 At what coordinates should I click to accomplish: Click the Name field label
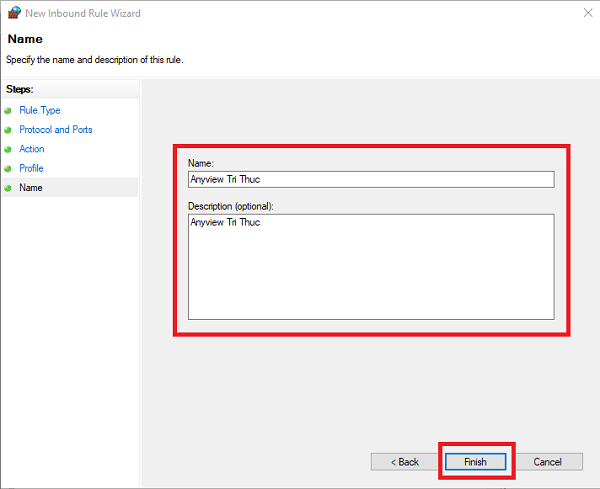tap(201, 163)
